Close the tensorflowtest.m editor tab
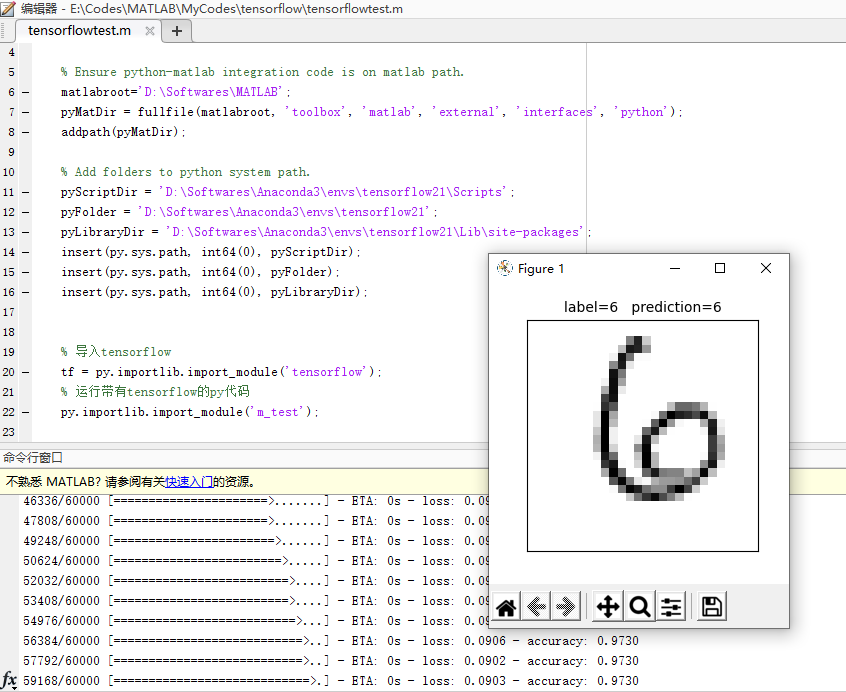 coord(150,31)
